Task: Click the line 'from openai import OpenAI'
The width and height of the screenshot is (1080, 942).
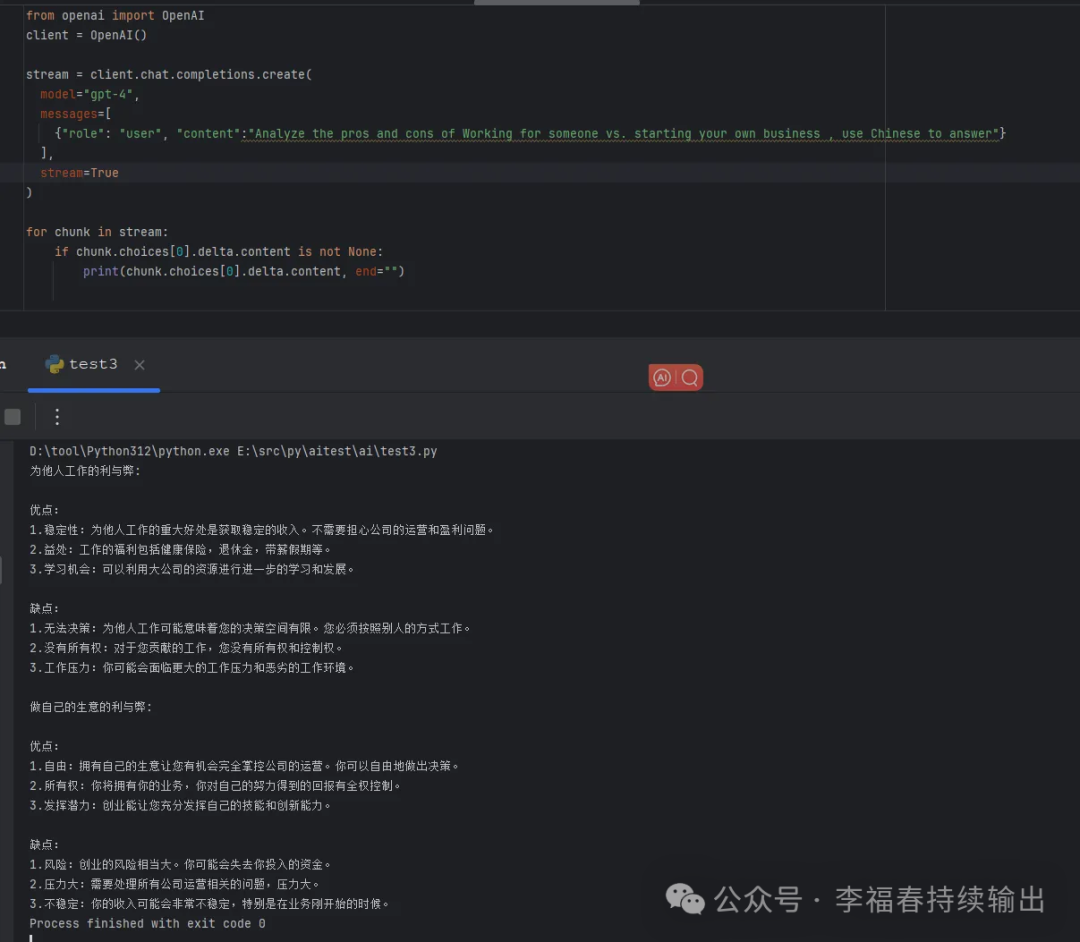Action: coord(115,15)
